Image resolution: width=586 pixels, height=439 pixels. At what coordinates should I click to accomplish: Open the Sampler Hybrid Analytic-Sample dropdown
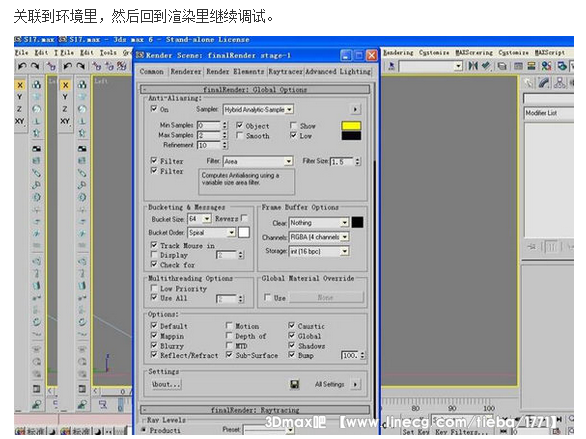click(258, 109)
